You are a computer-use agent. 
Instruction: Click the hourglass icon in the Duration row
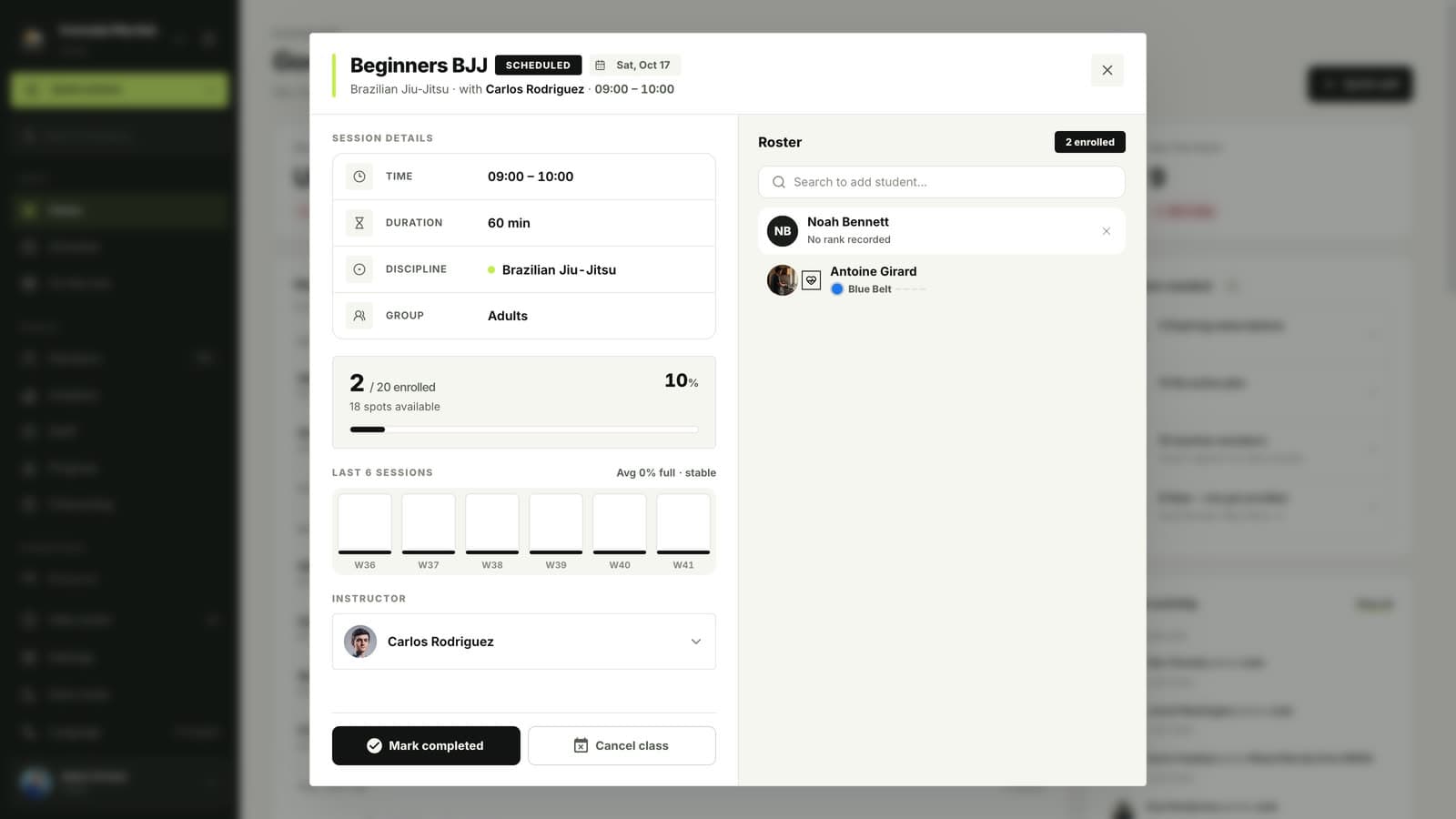pos(359,223)
